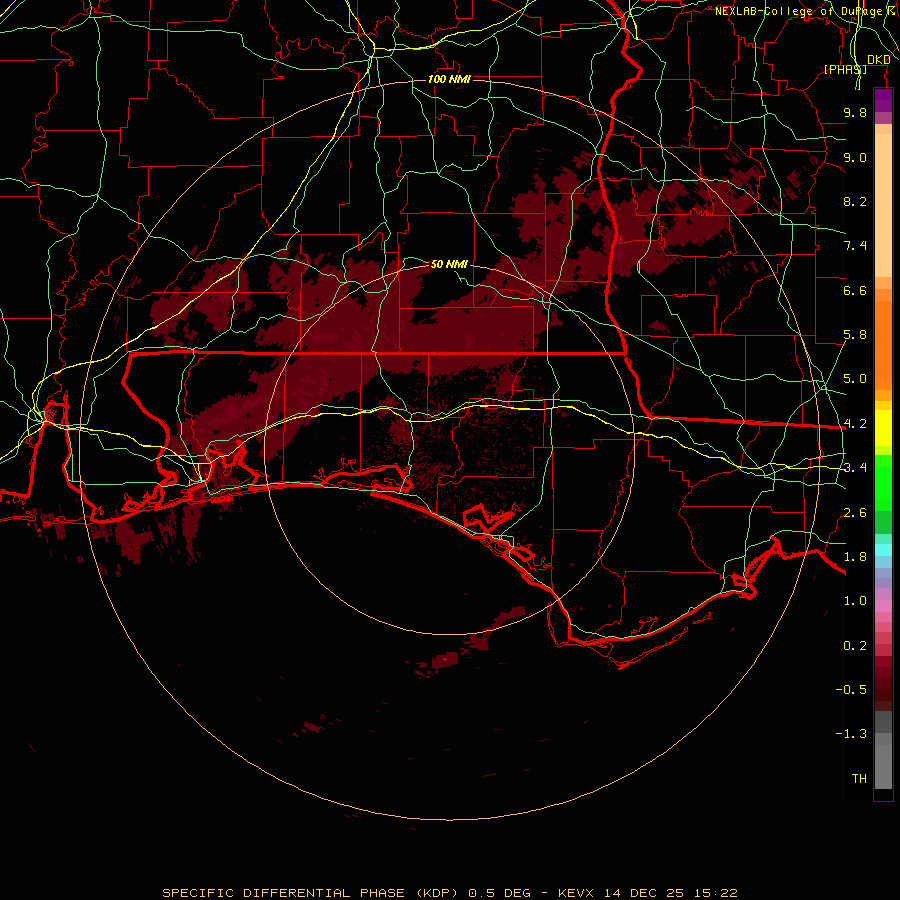Pick the yellow band of the color scale
Viewport: 900px width, 900px height.
(883, 428)
